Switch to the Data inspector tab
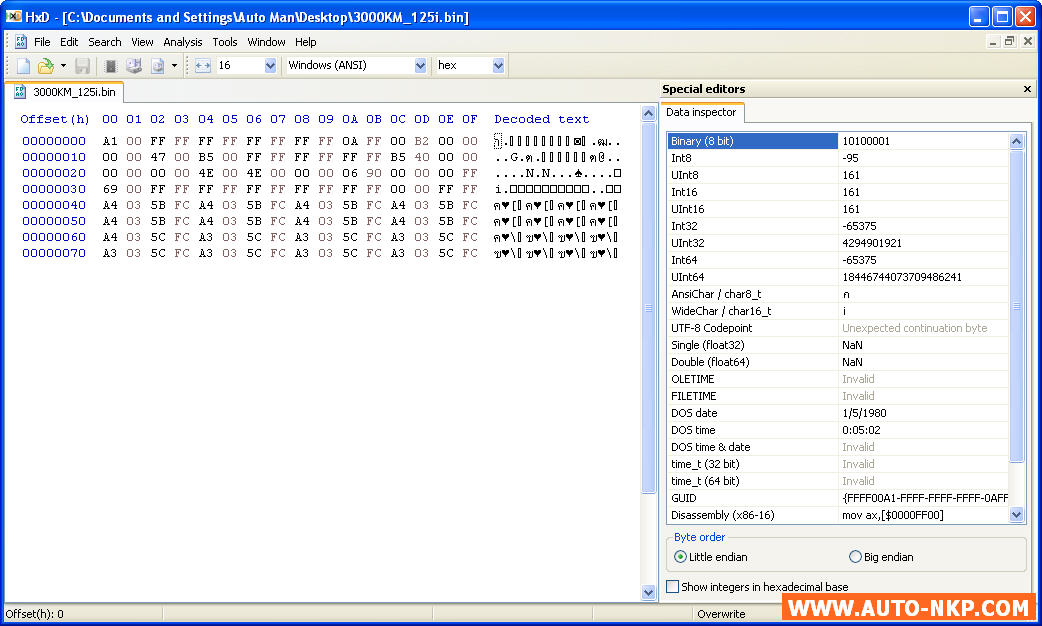The image size is (1042, 626). click(x=702, y=112)
